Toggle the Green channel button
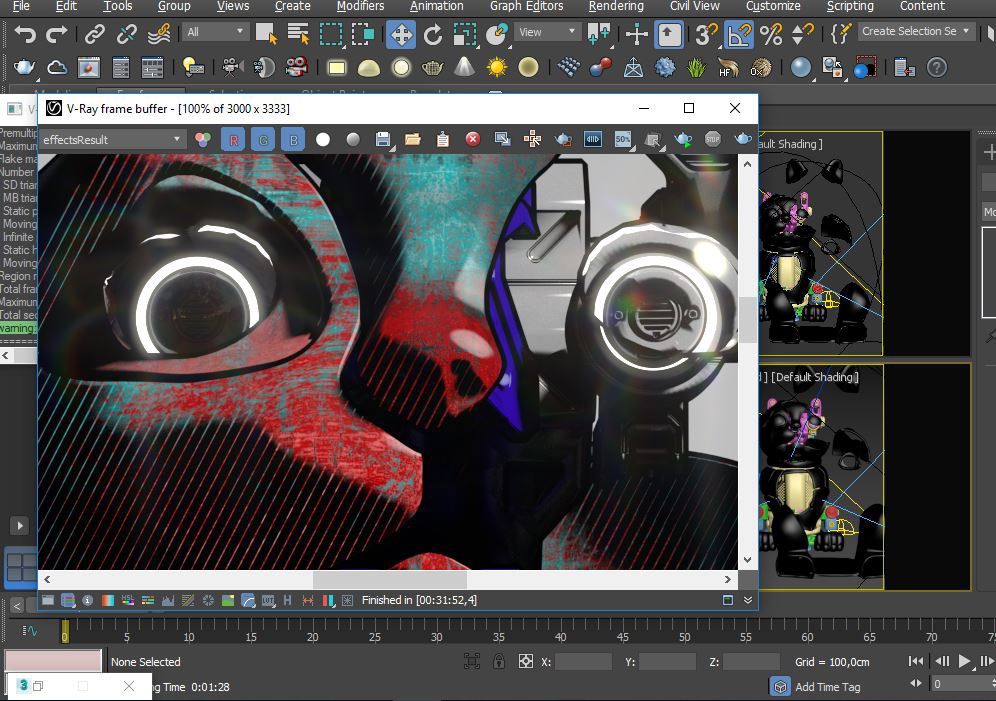 pos(263,140)
